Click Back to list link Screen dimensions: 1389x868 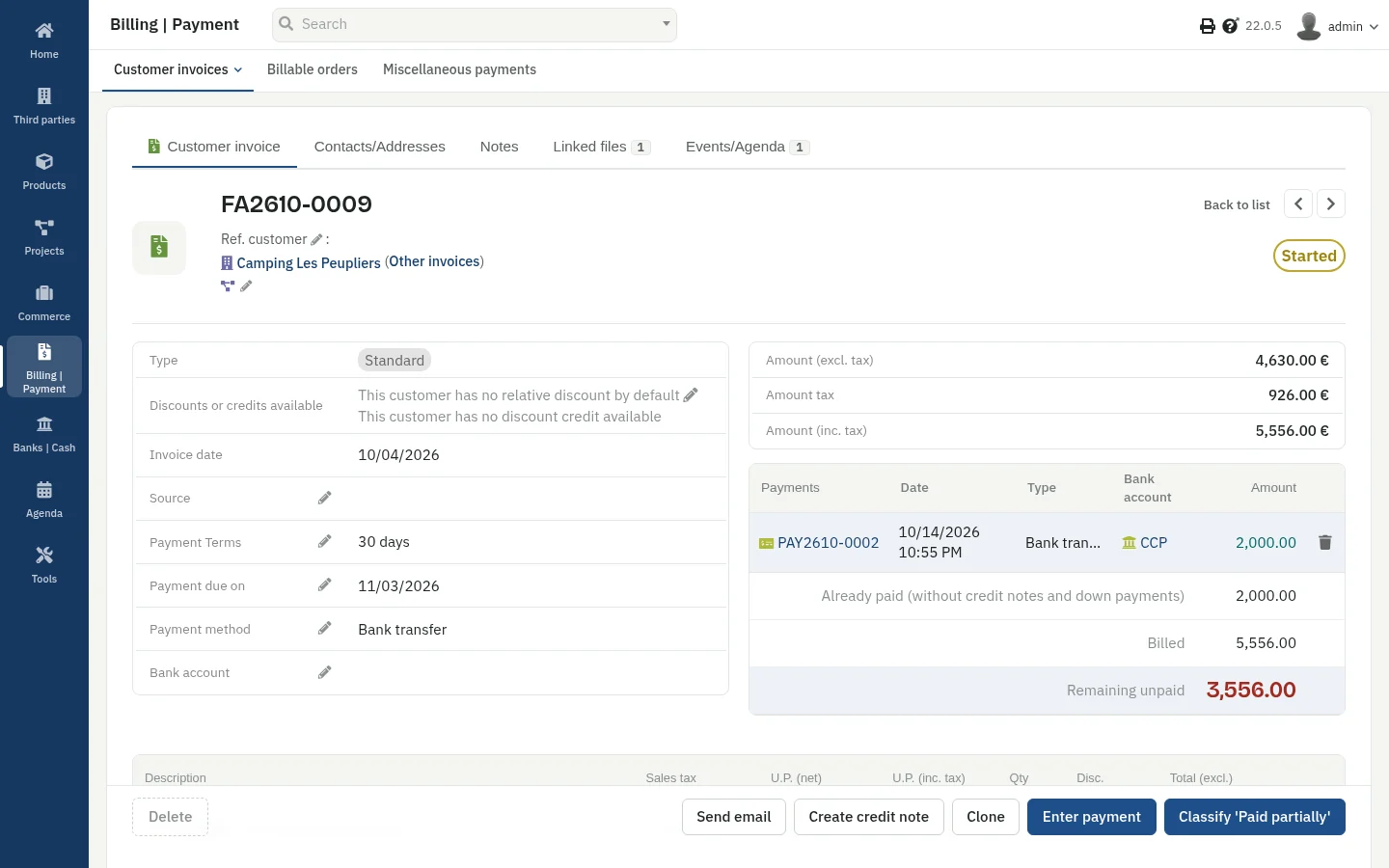(1237, 204)
